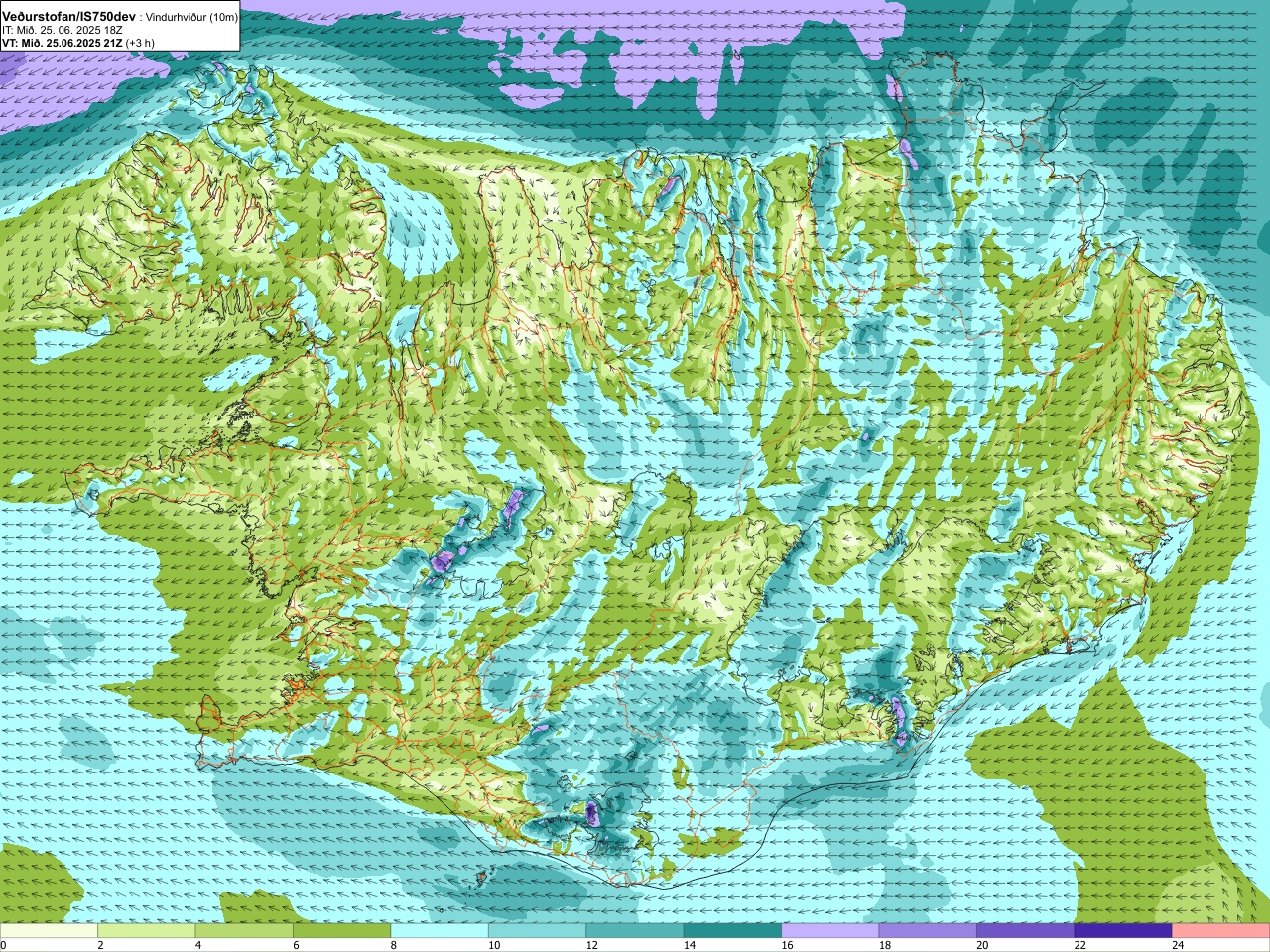Pick the light green 4–6 legend swatch
The width and height of the screenshot is (1270, 952).
coord(244,931)
